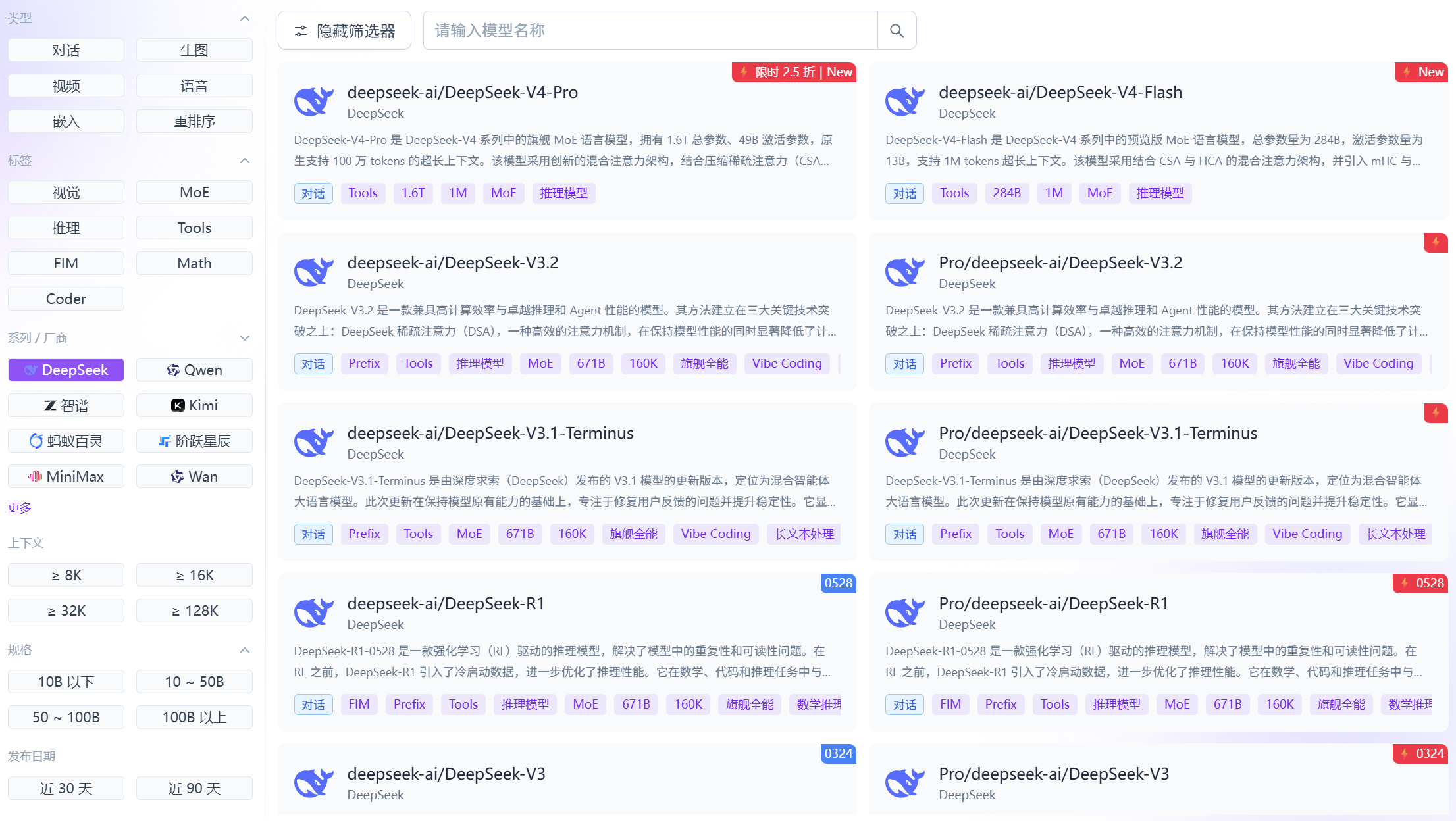Click the DeepSeek-V4-Pro whale logo

314,101
